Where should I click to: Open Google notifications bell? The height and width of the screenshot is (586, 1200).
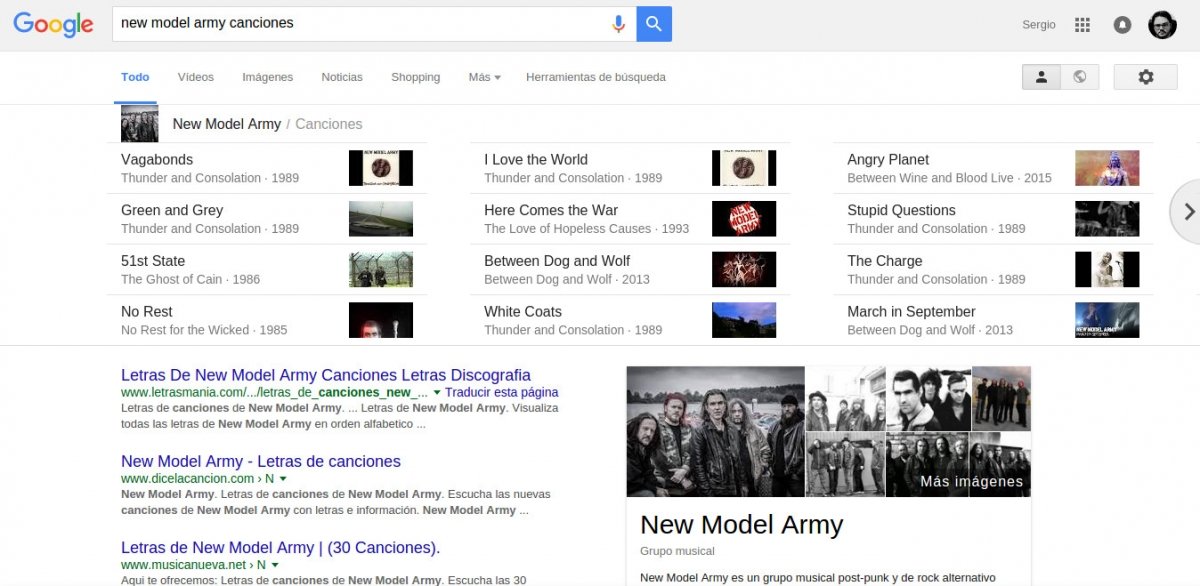[1122, 25]
